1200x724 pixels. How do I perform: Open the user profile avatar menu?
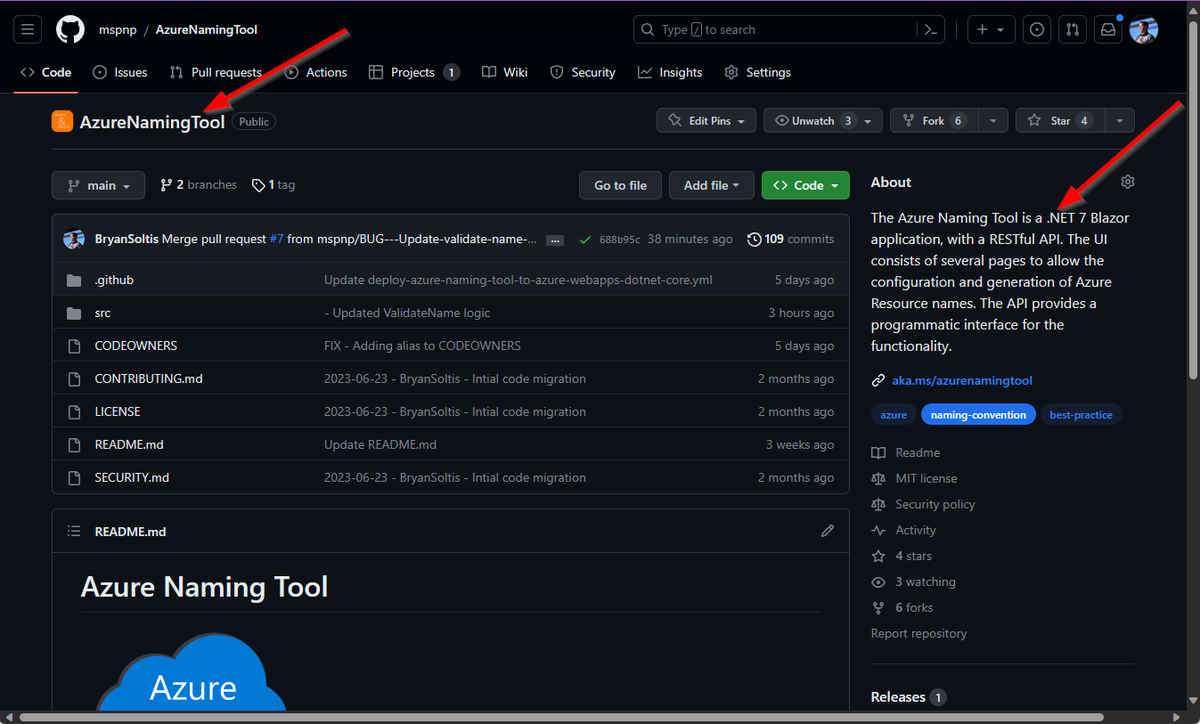point(1144,30)
